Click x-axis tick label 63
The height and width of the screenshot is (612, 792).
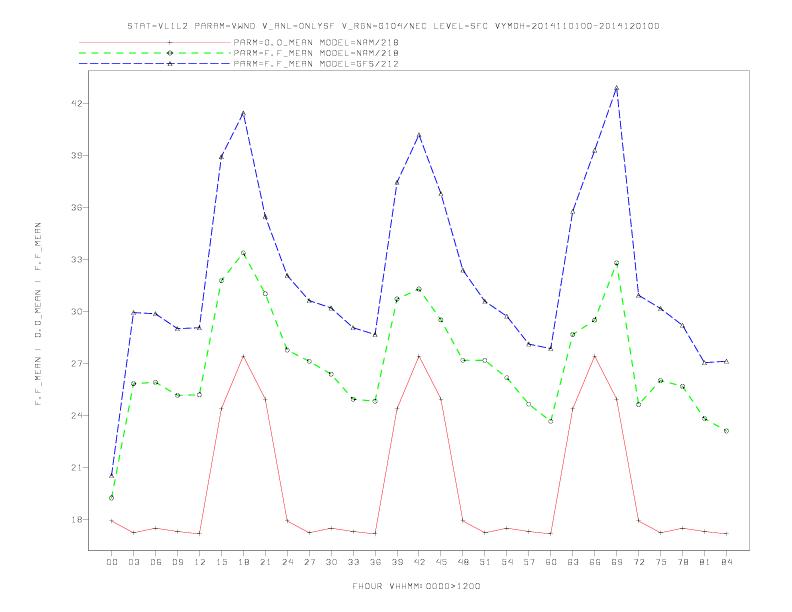[573, 562]
